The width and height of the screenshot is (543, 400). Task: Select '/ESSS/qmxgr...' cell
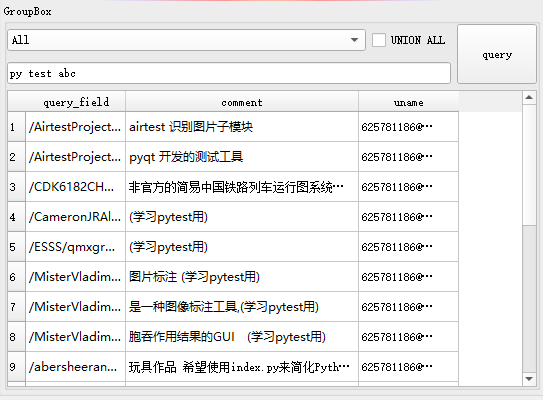tap(75, 247)
